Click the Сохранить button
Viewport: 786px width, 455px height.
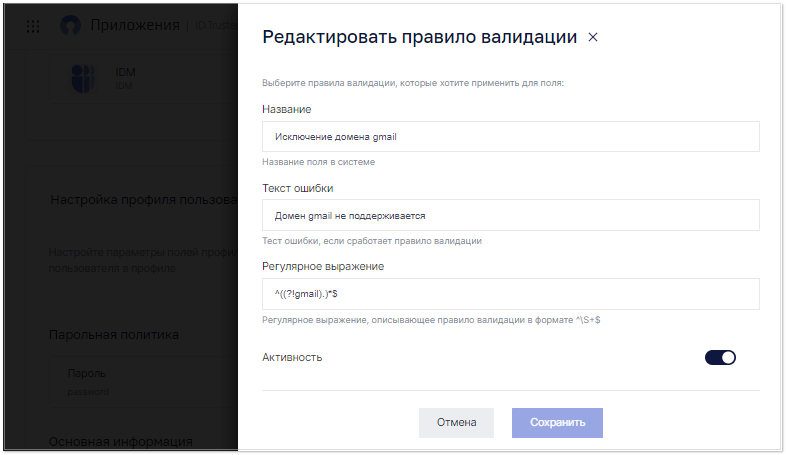pos(557,422)
